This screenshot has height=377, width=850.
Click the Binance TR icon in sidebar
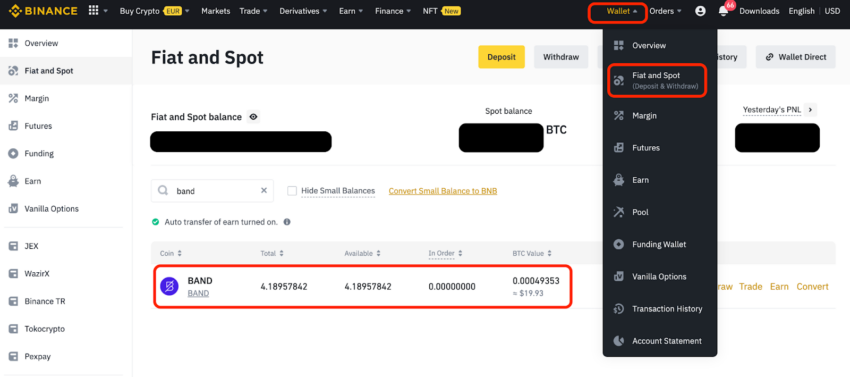coord(14,301)
